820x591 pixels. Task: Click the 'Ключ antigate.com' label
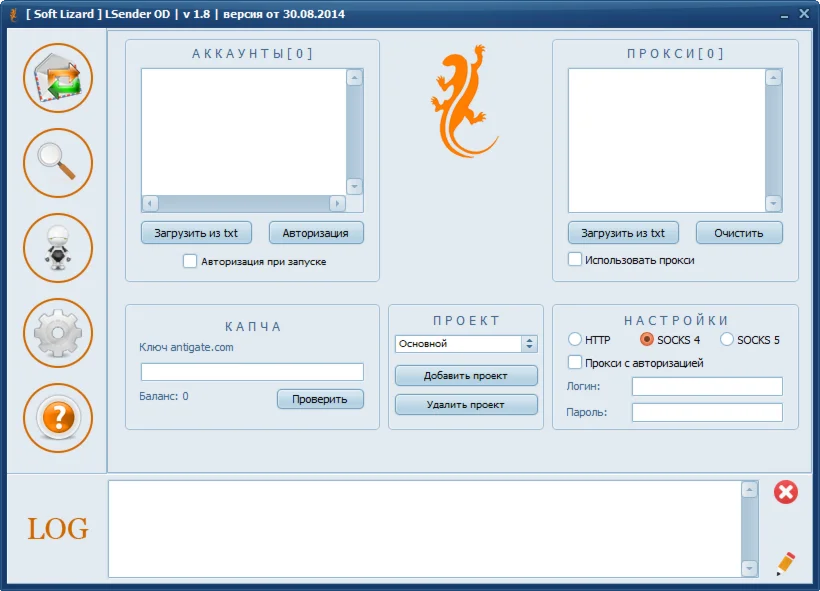(186, 347)
